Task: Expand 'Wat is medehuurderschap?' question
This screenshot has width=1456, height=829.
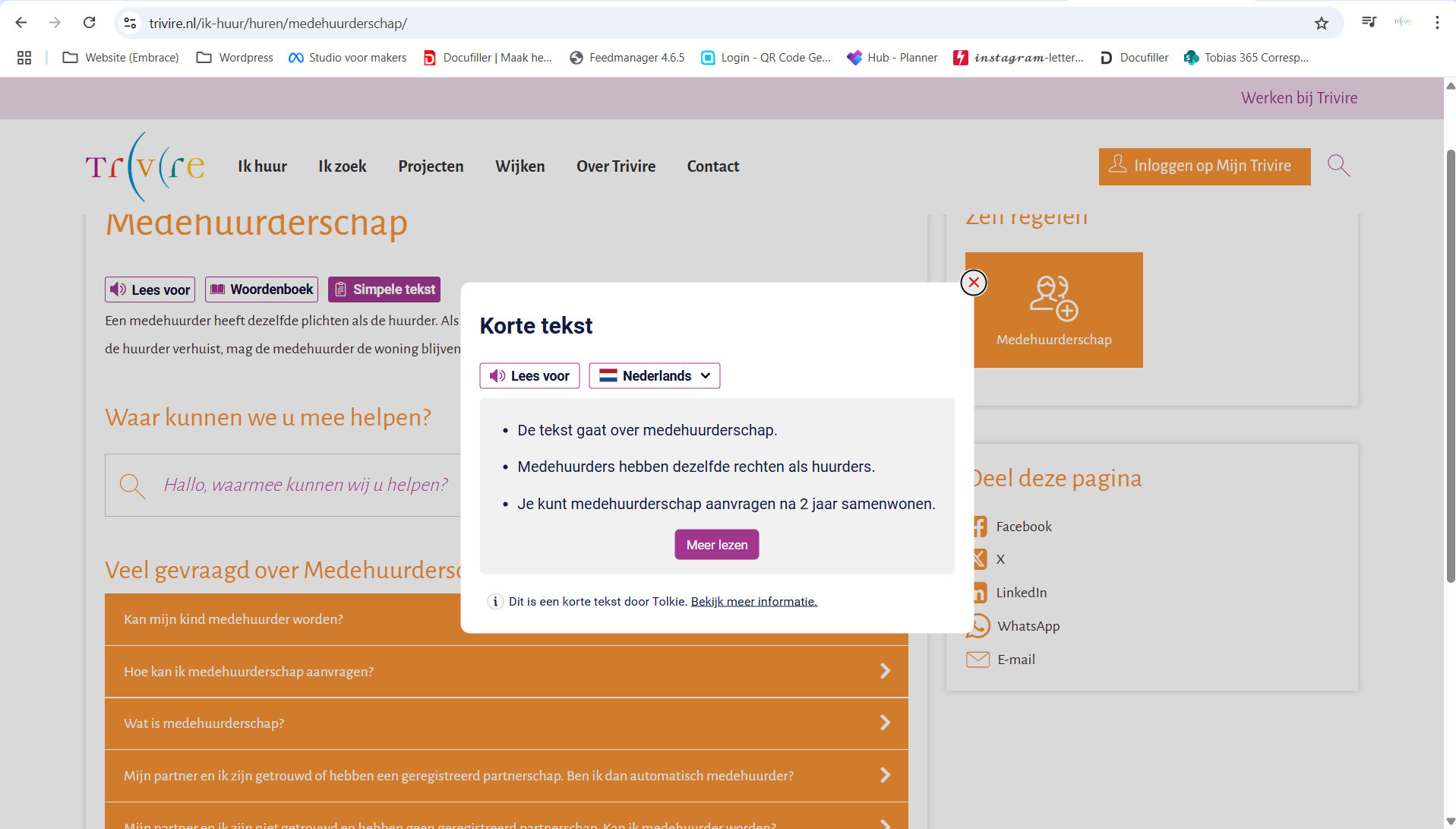Action: pos(506,723)
